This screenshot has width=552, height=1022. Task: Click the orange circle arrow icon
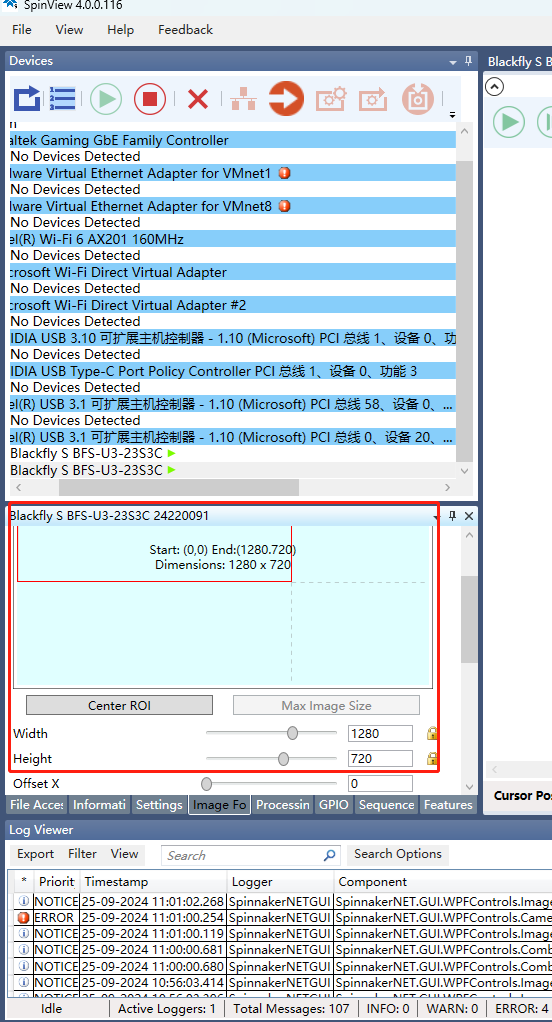[286, 98]
